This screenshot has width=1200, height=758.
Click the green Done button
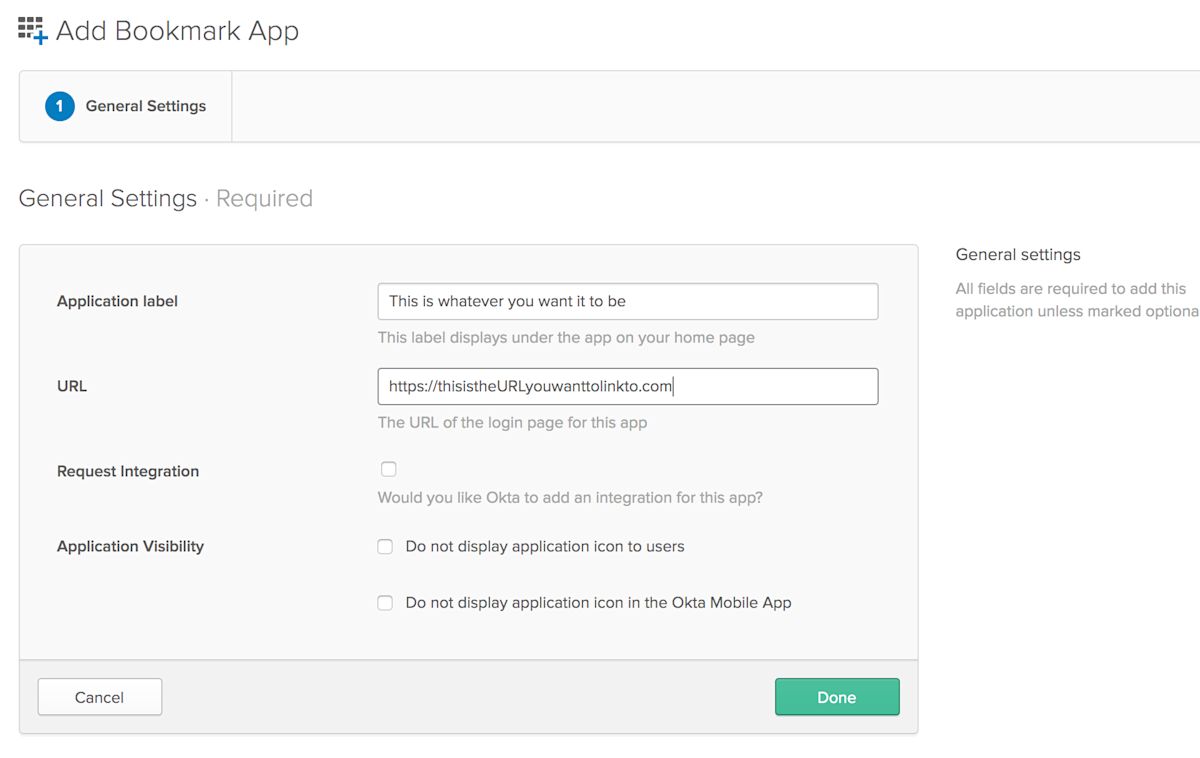tap(837, 697)
